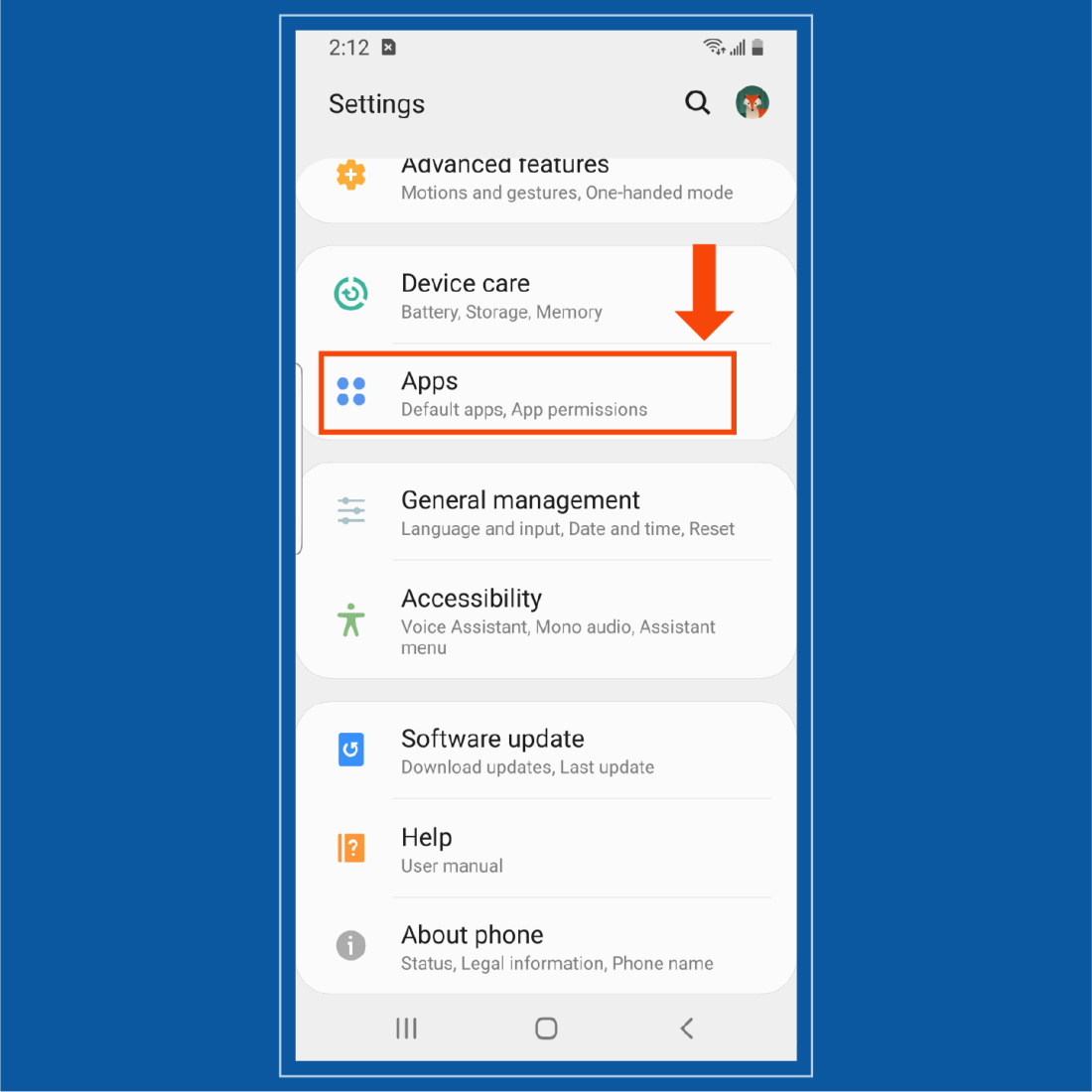Open the user profile avatar
1092x1092 pixels.
(x=751, y=102)
